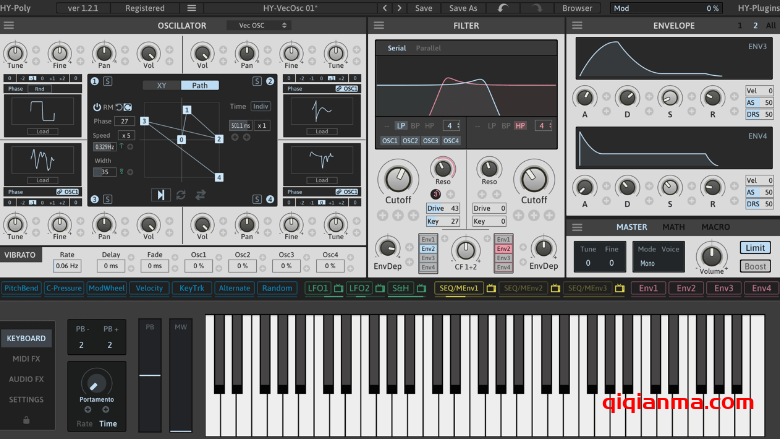Open the Envelope panel hamburger menu
780x439 pixels.
(x=575, y=25)
